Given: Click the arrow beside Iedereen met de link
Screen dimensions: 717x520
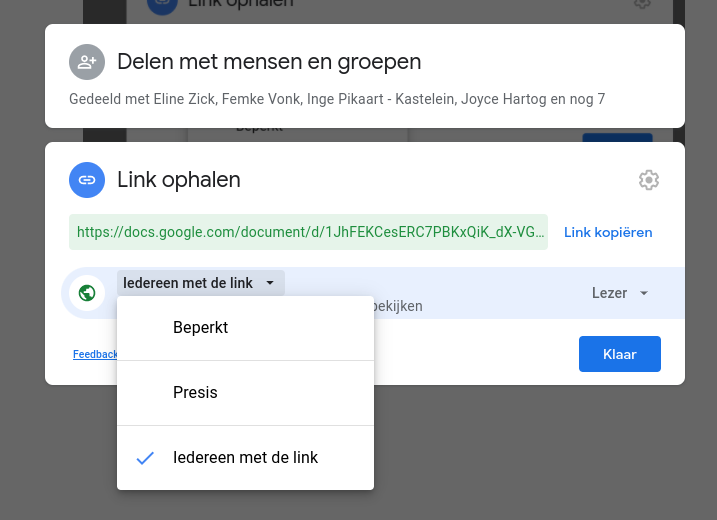Looking at the screenshot, I should [270, 284].
